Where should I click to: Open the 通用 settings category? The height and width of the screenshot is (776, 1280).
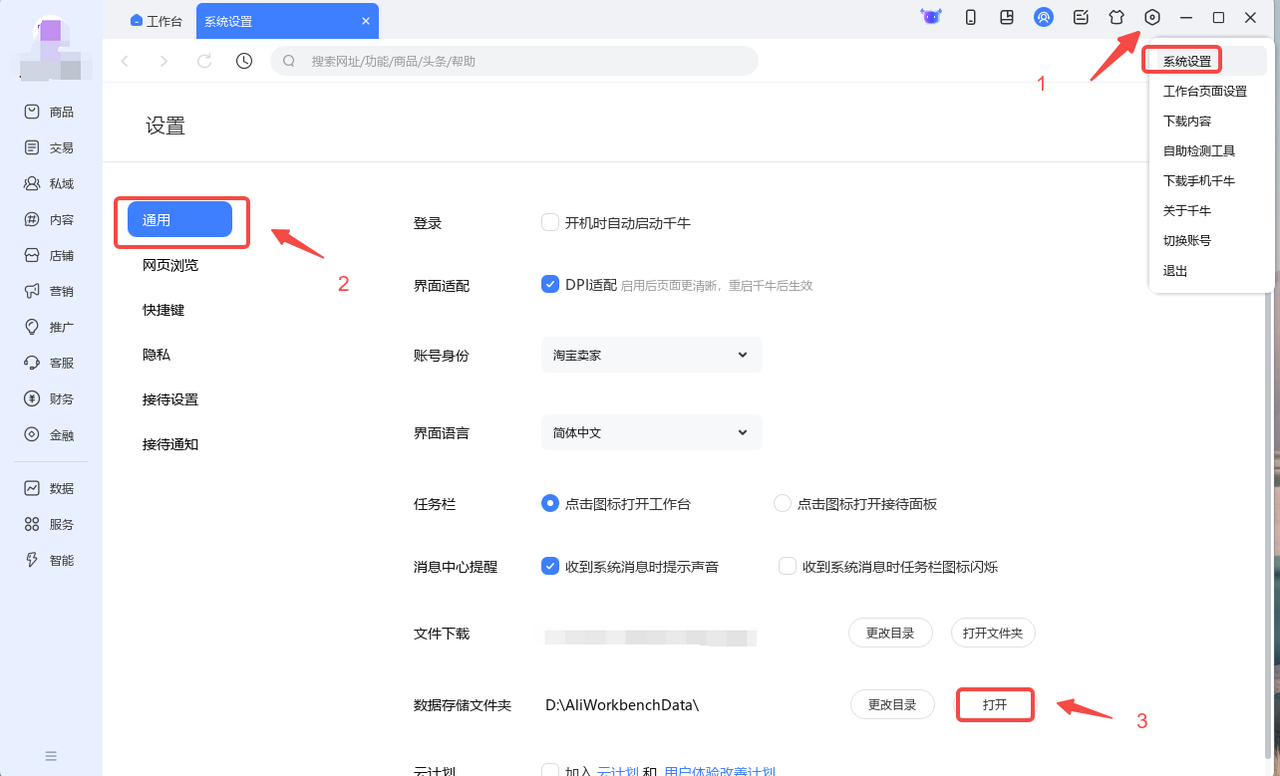(x=180, y=220)
